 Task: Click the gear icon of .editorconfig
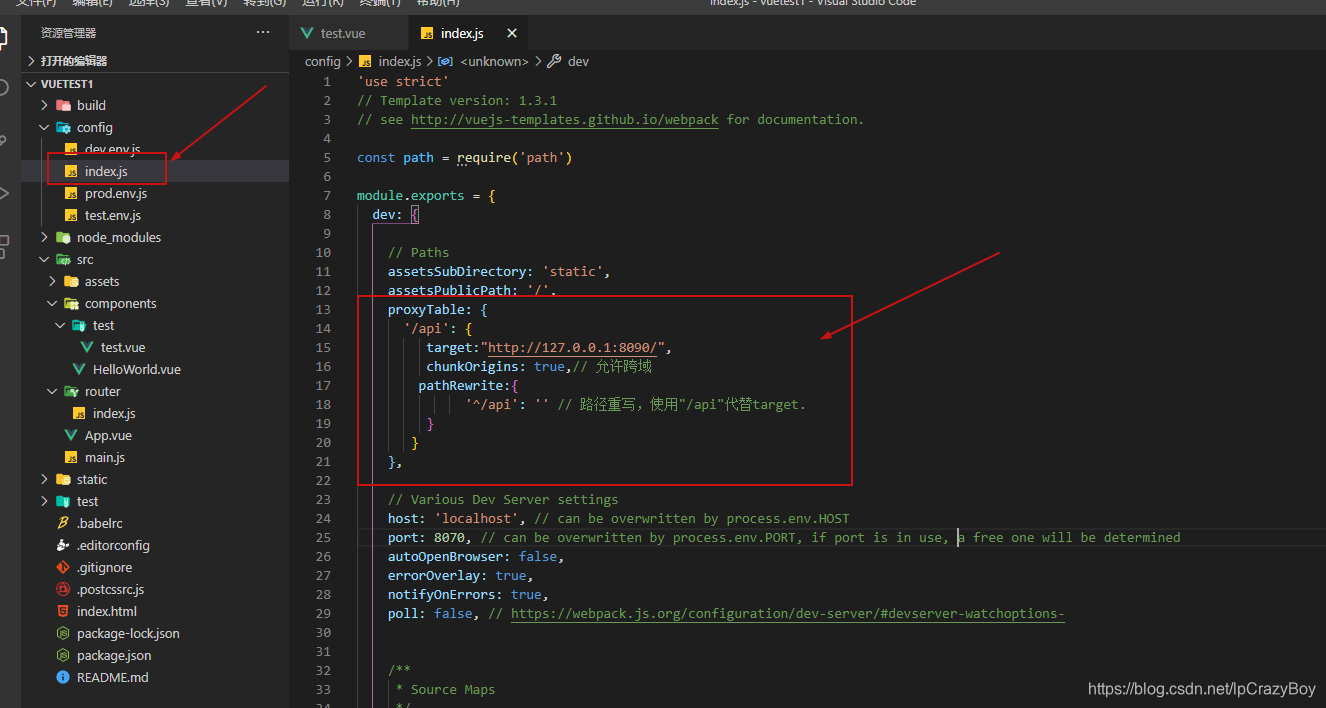tap(63, 545)
